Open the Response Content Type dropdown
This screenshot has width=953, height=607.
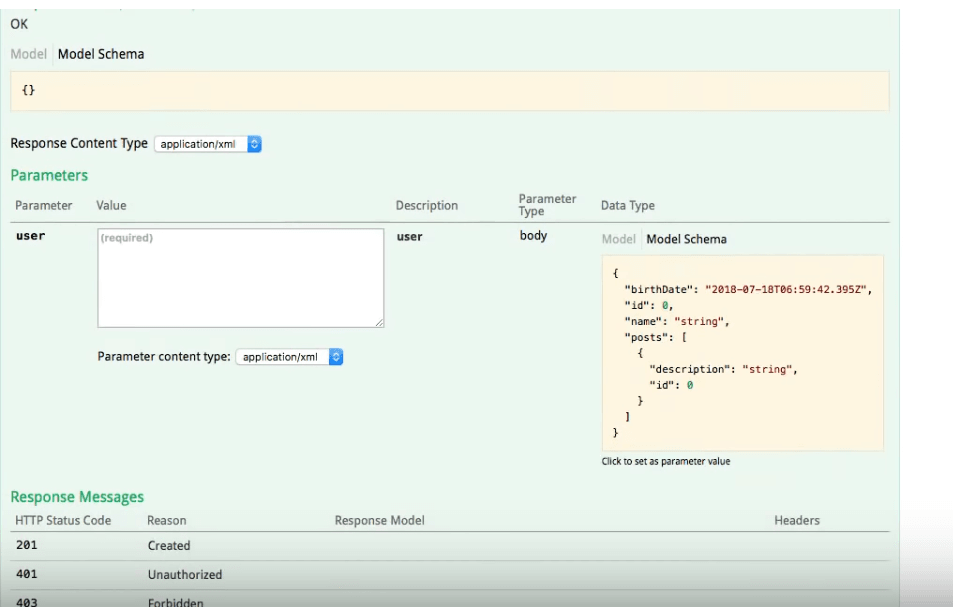coord(208,144)
